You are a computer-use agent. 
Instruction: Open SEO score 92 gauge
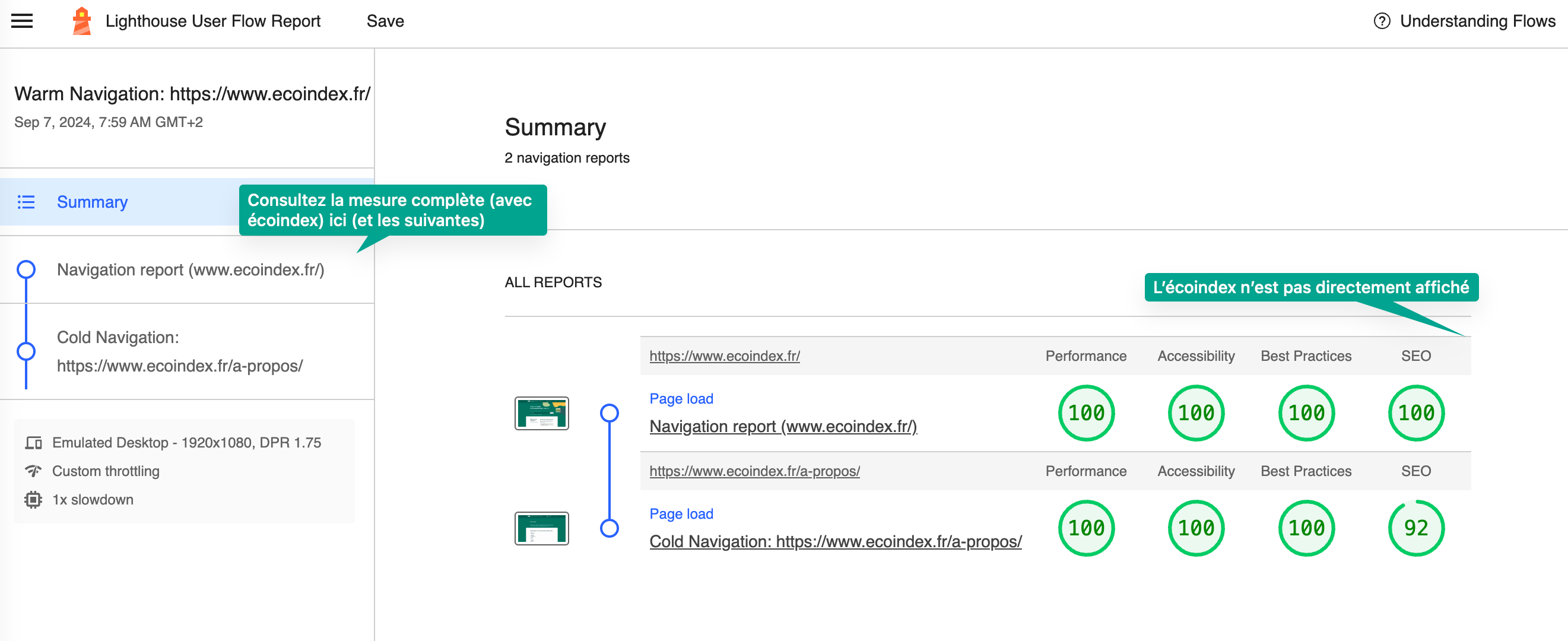1416,528
